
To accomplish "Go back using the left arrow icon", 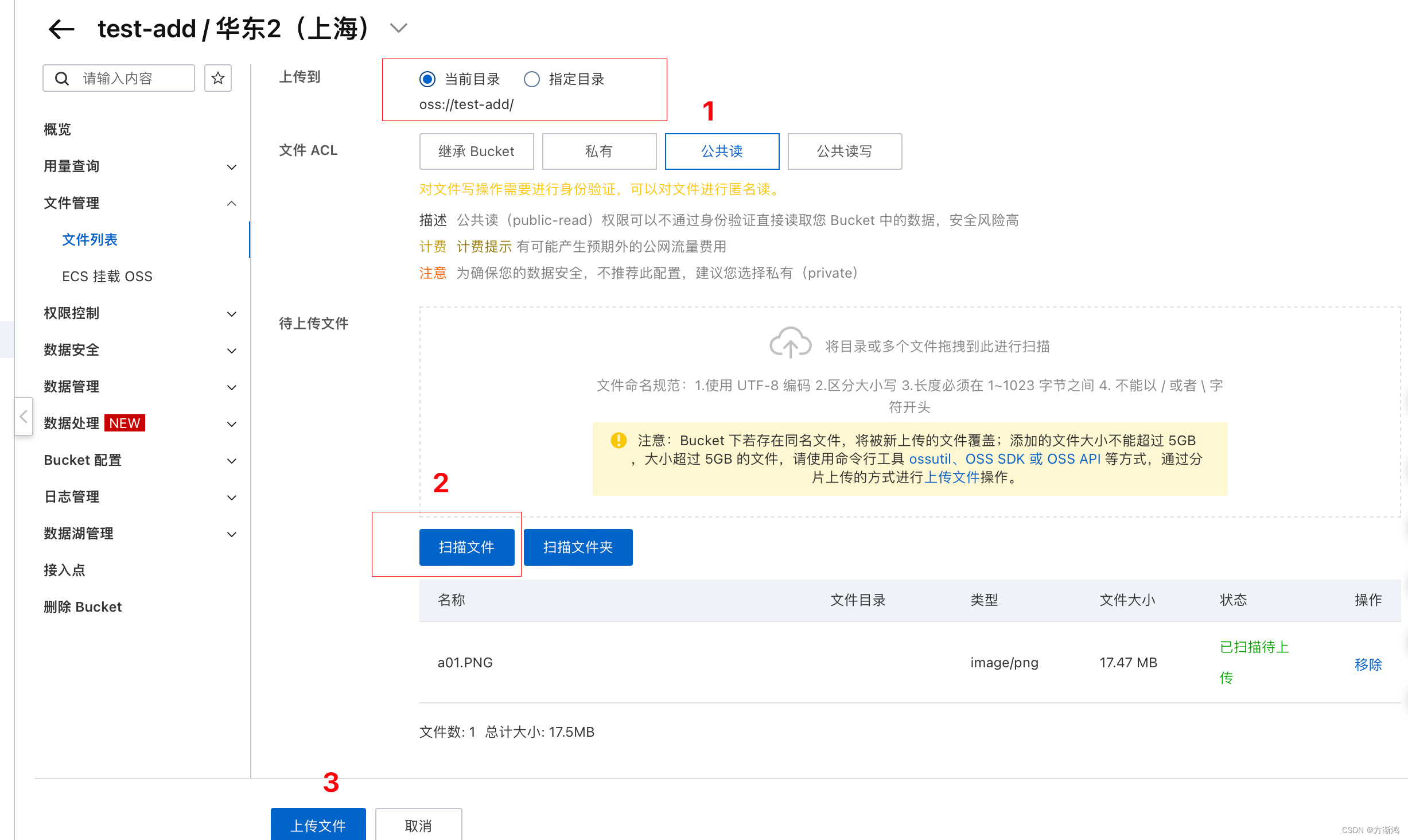I will pos(61,29).
